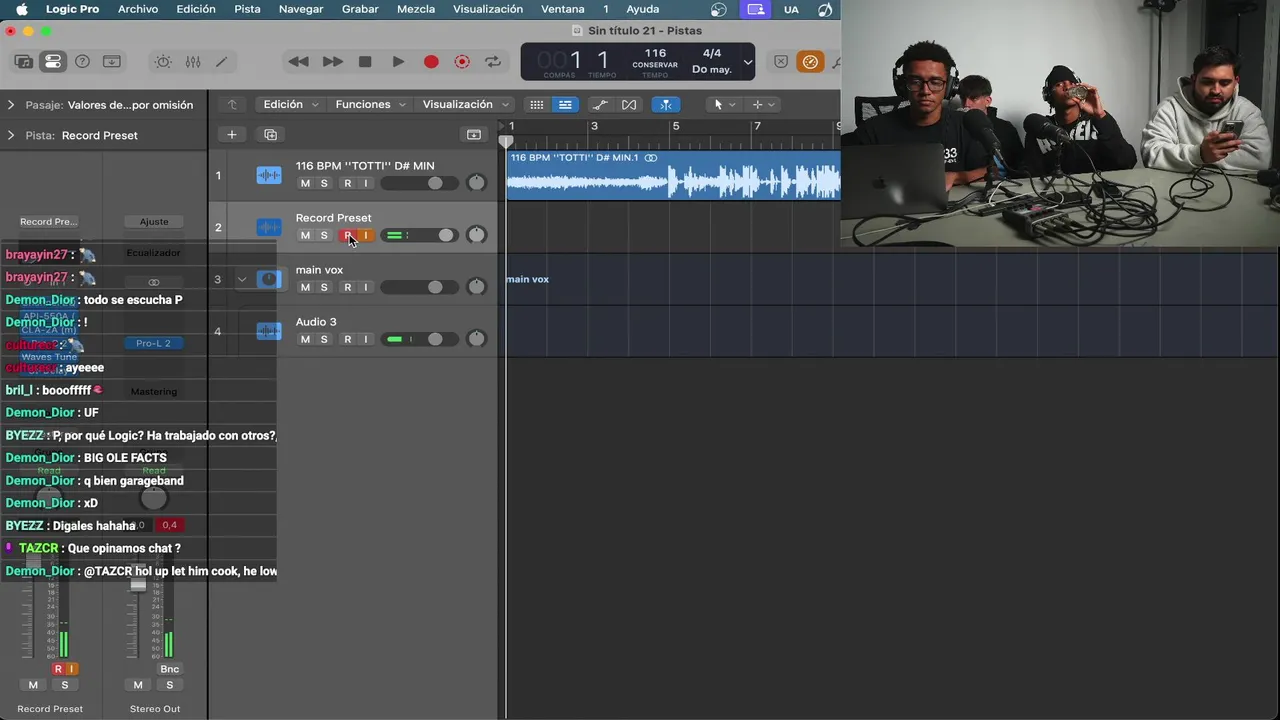1280x720 pixels.
Task: Open the Pista menu
Action: pyautogui.click(x=247, y=9)
